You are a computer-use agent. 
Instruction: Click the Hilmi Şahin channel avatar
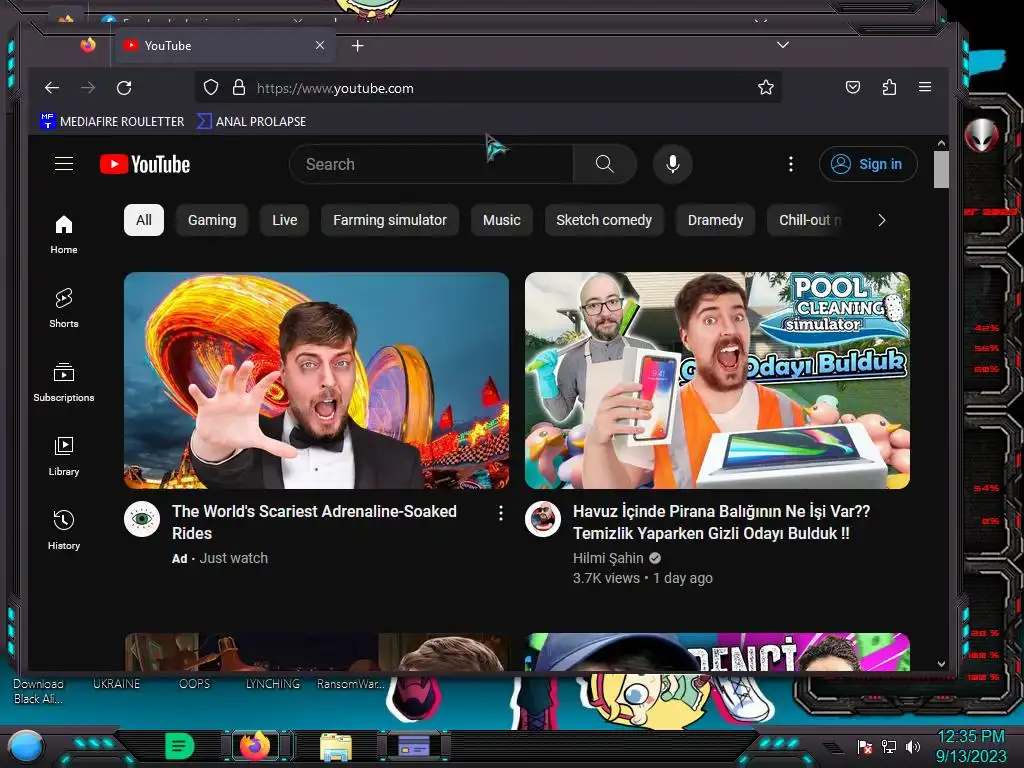coord(543,519)
